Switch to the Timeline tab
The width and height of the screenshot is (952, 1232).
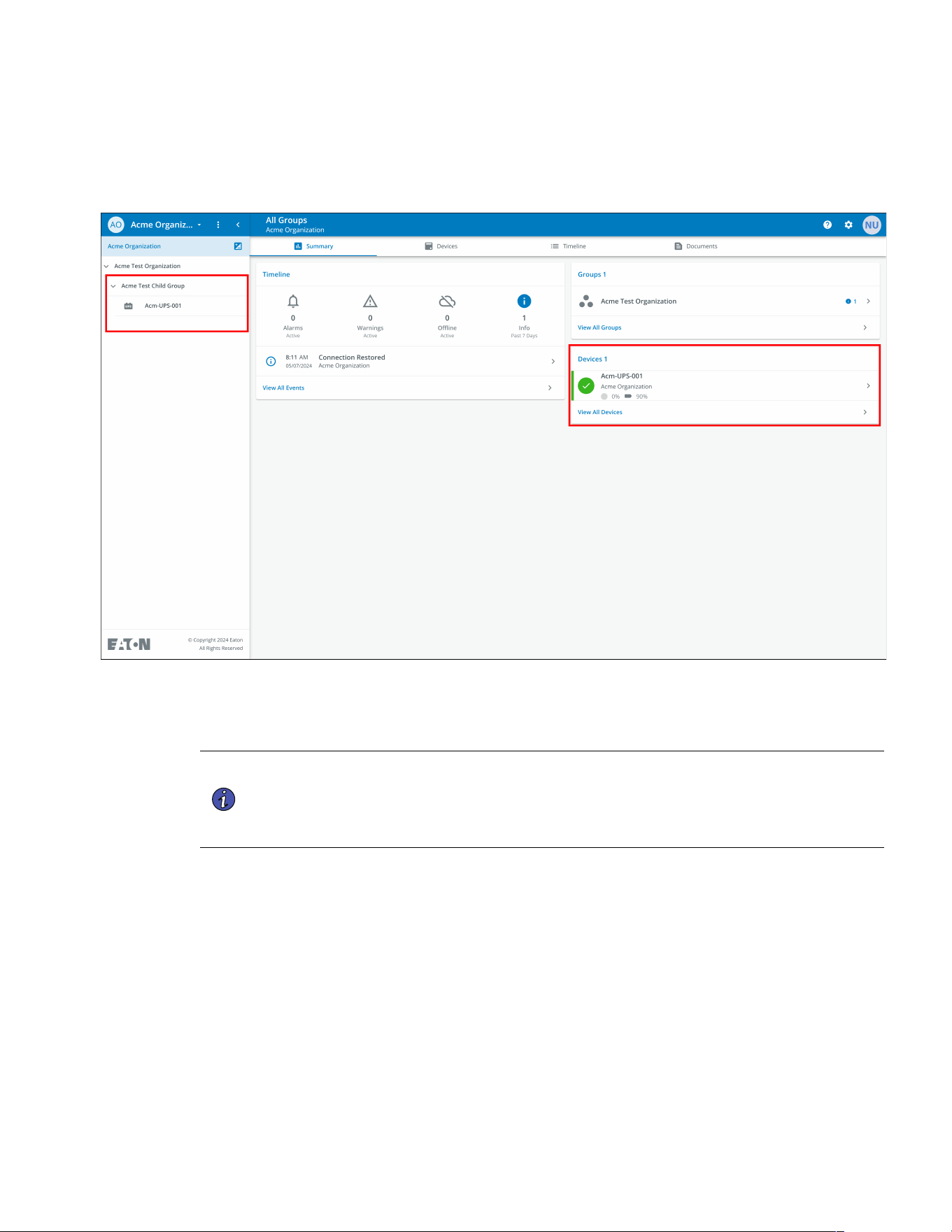(568, 246)
